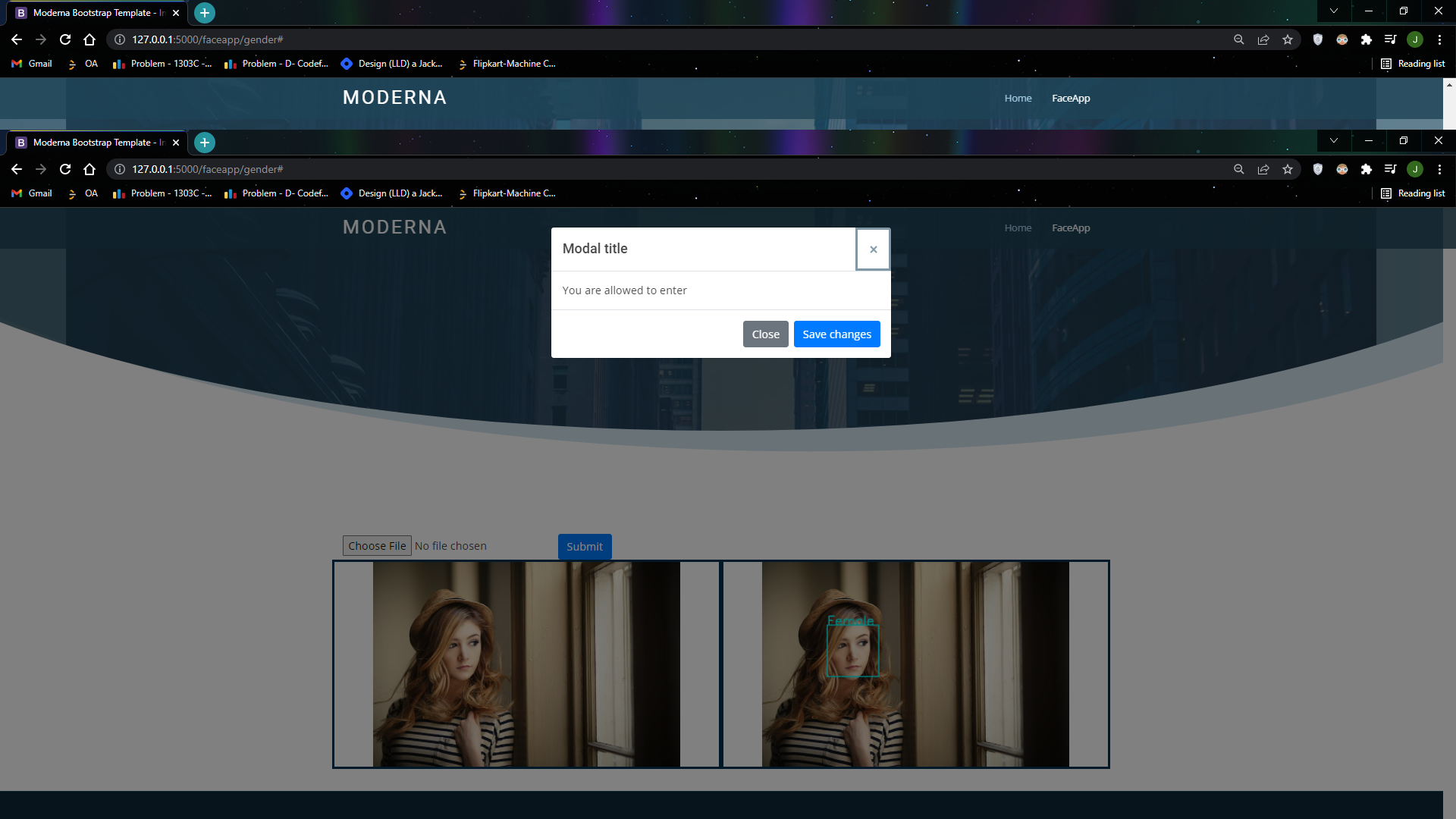1456x819 pixels.
Task: Save changes in the modal dialog
Action: pyautogui.click(x=836, y=334)
